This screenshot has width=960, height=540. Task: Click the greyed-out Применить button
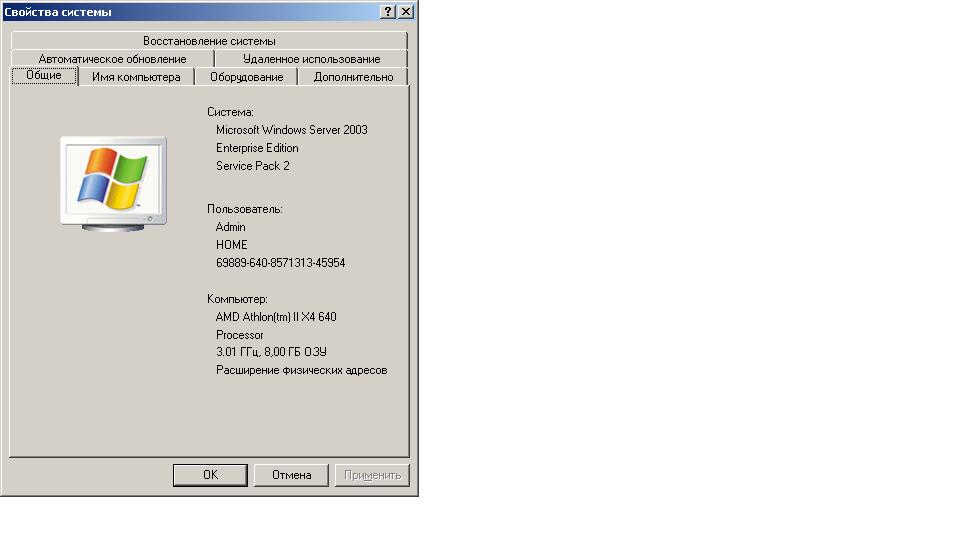[x=372, y=475]
